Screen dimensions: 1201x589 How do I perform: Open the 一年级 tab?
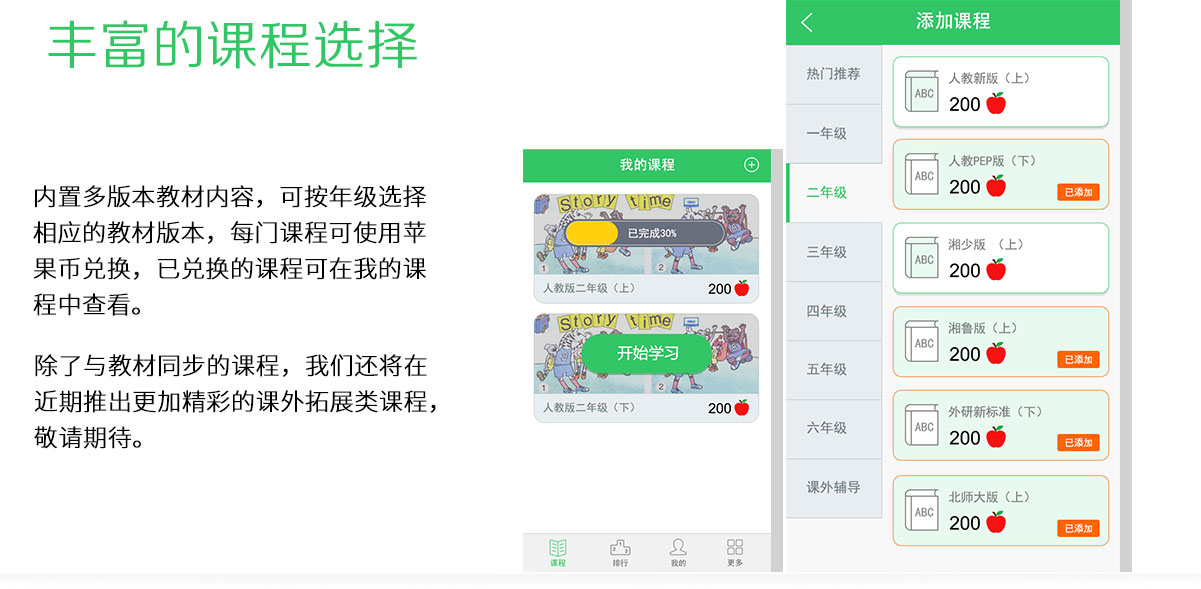833,133
